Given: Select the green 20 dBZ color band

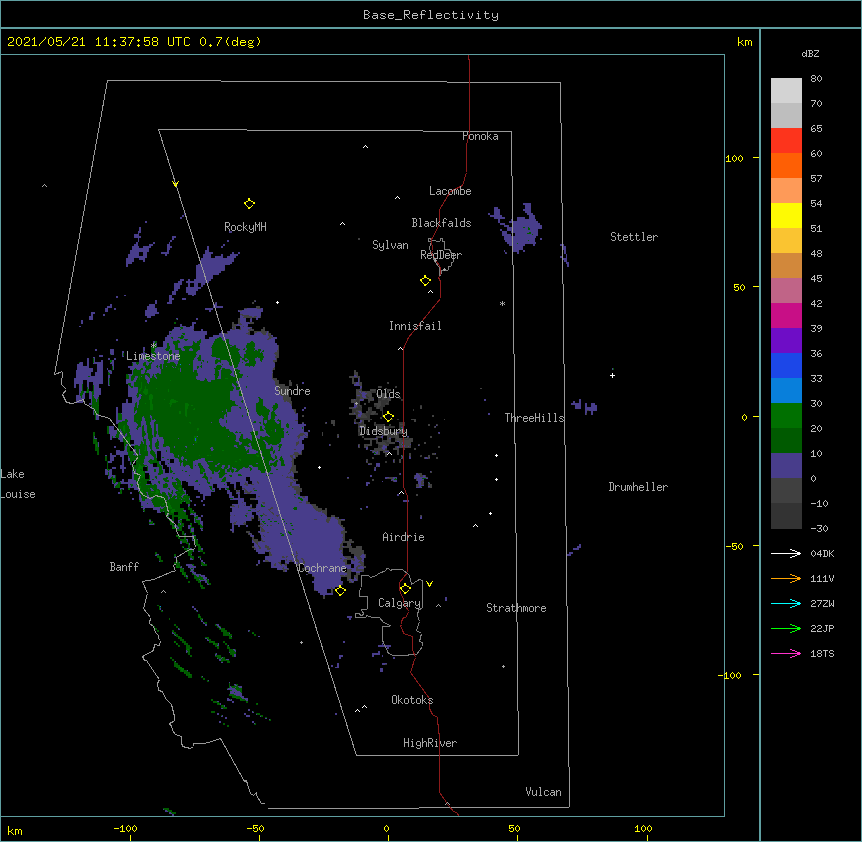Looking at the screenshot, I should [786, 416].
